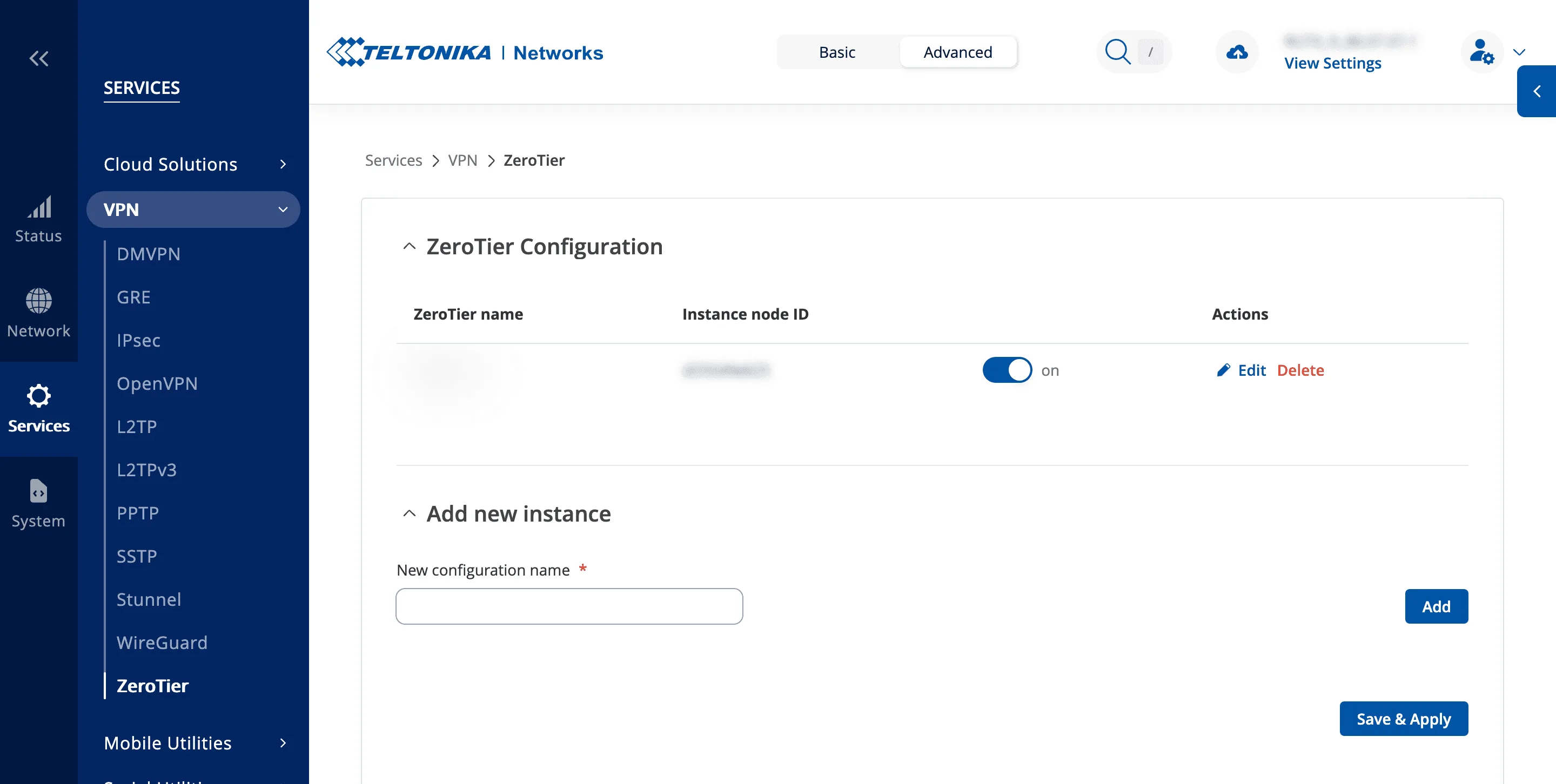The width and height of the screenshot is (1556, 784).
Task: Click the Teltonika Networks logo
Action: click(x=465, y=52)
